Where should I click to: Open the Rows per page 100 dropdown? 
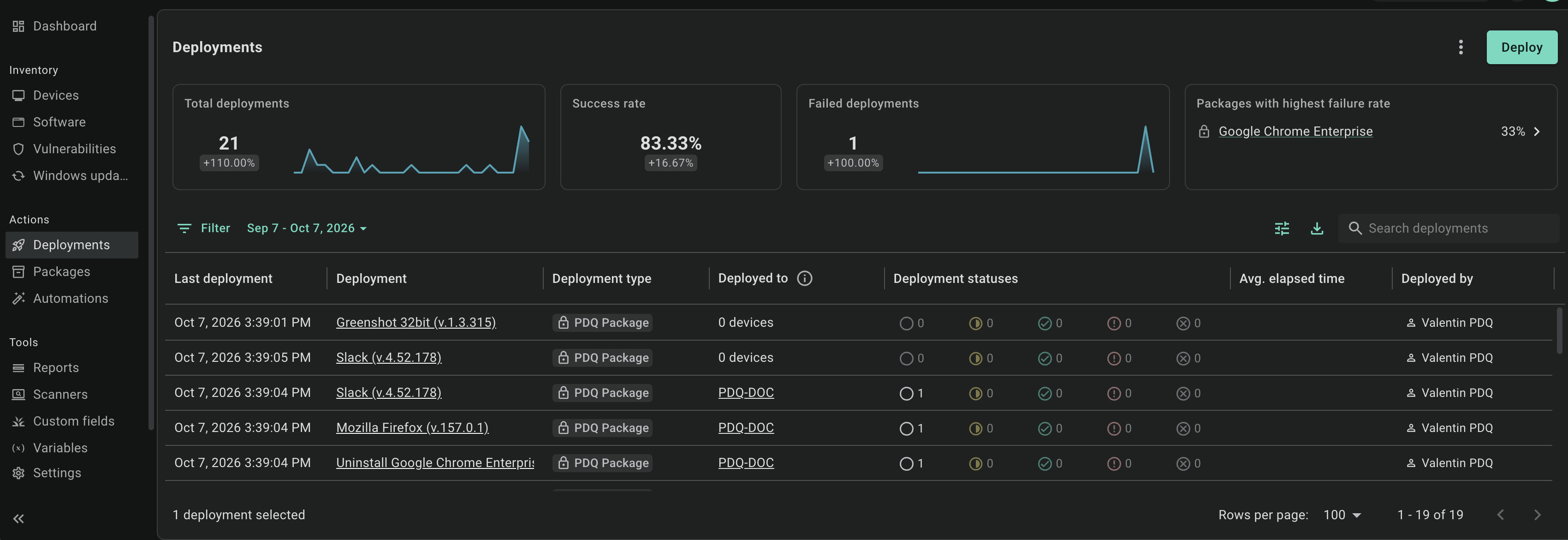click(1342, 515)
